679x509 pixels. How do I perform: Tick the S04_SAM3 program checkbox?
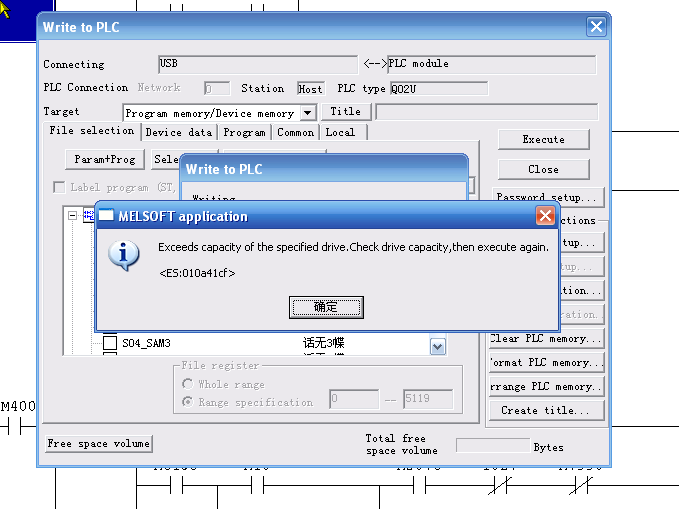110,344
